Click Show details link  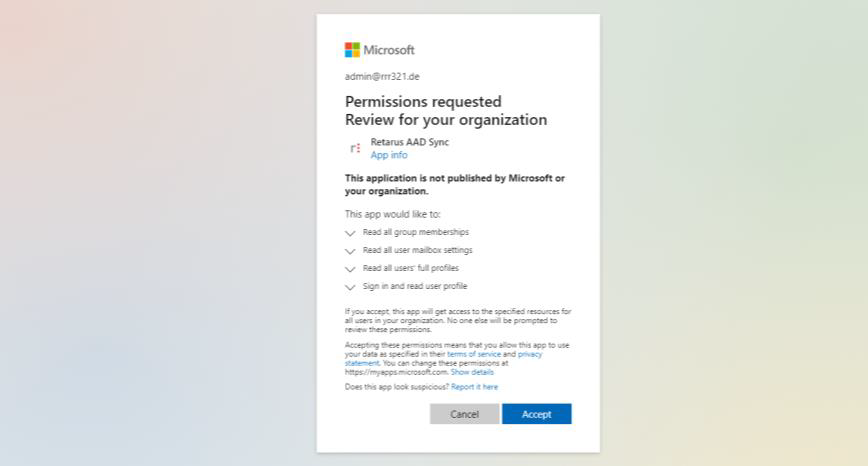tap(472, 372)
